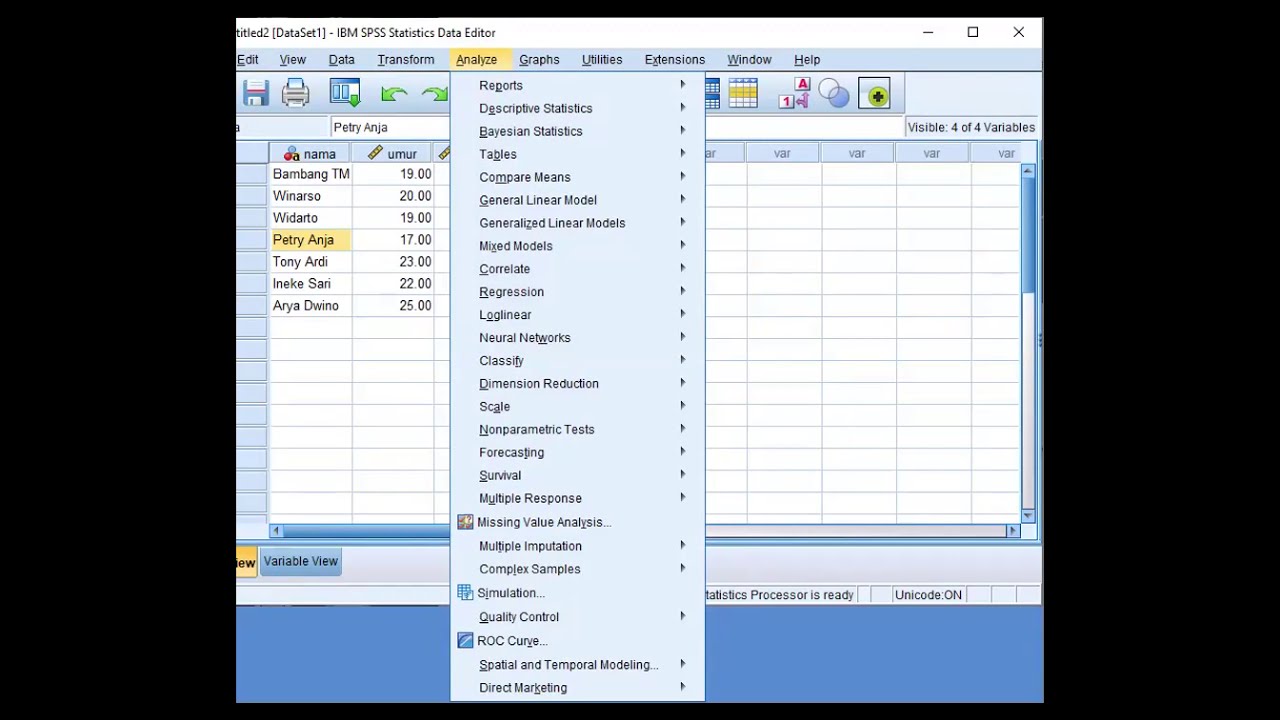Click the ROC Curve menu icon
The height and width of the screenshot is (720, 1280).
[x=465, y=641]
